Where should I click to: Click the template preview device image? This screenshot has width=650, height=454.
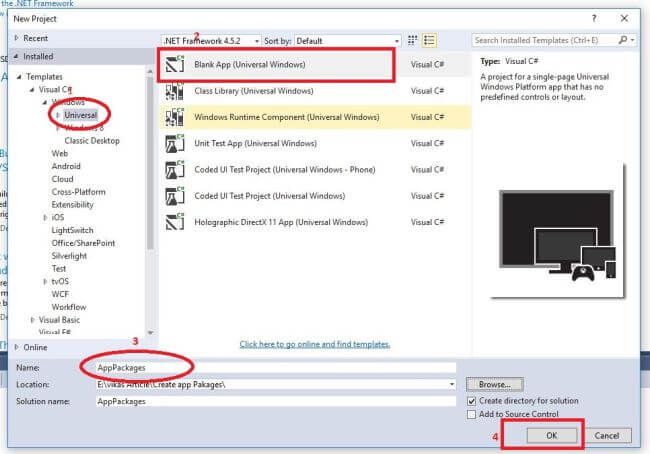(557, 235)
